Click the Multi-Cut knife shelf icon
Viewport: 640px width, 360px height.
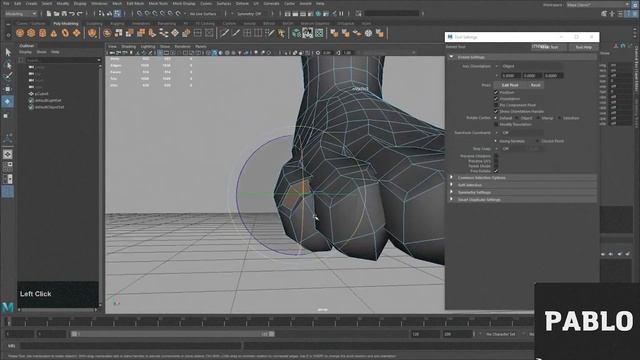pyautogui.click(x=224, y=33)
